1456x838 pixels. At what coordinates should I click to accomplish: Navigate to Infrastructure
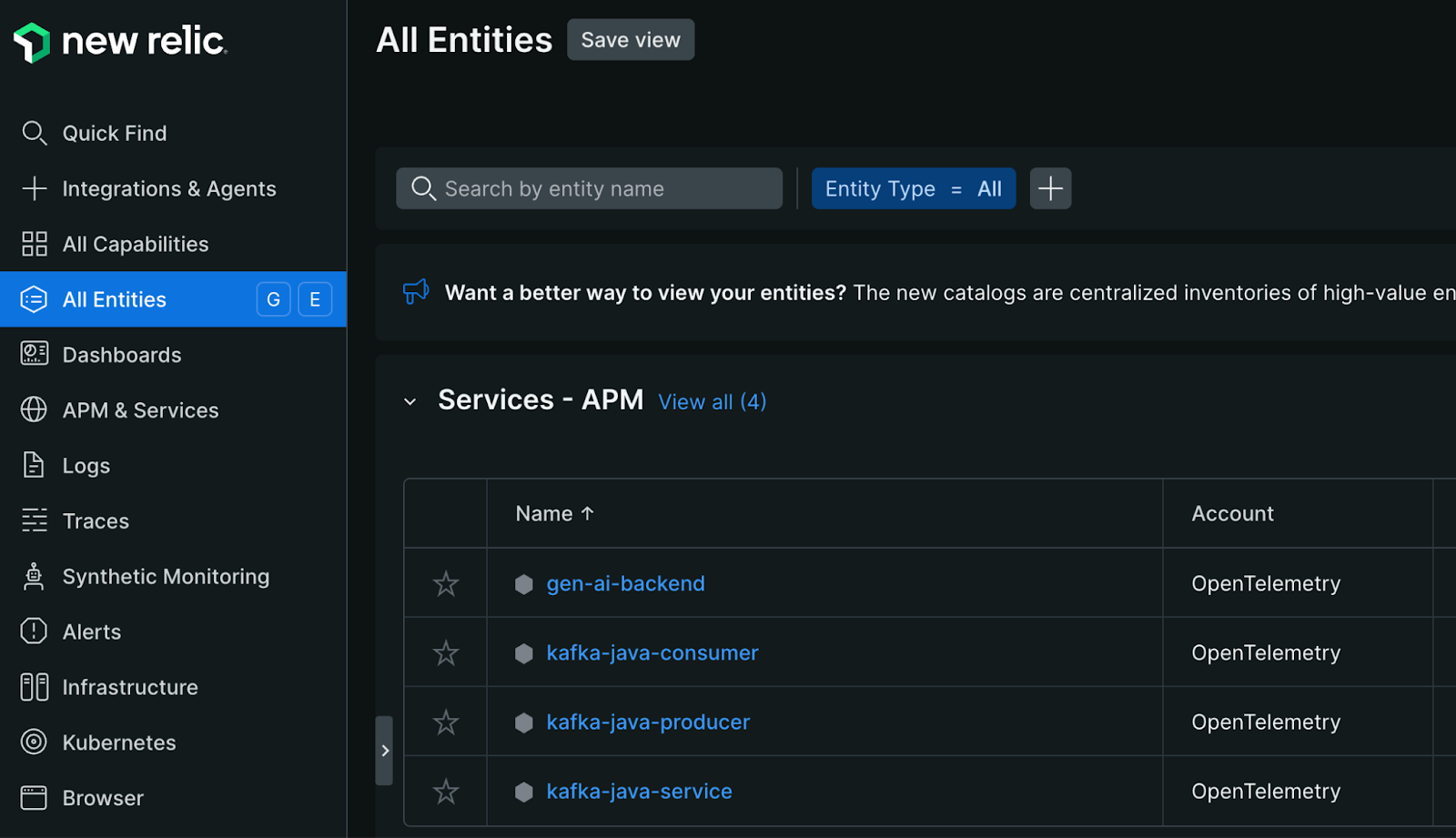(130, 688)
